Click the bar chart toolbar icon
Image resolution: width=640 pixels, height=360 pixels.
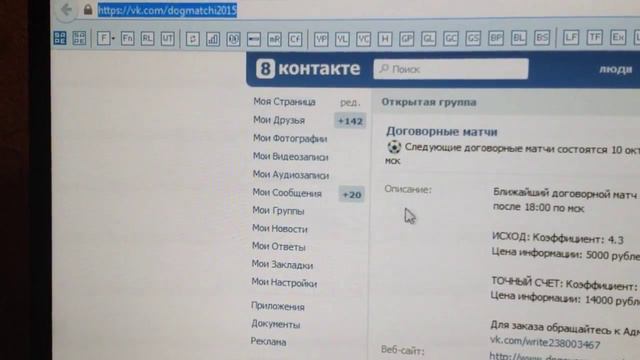point(213,39)
